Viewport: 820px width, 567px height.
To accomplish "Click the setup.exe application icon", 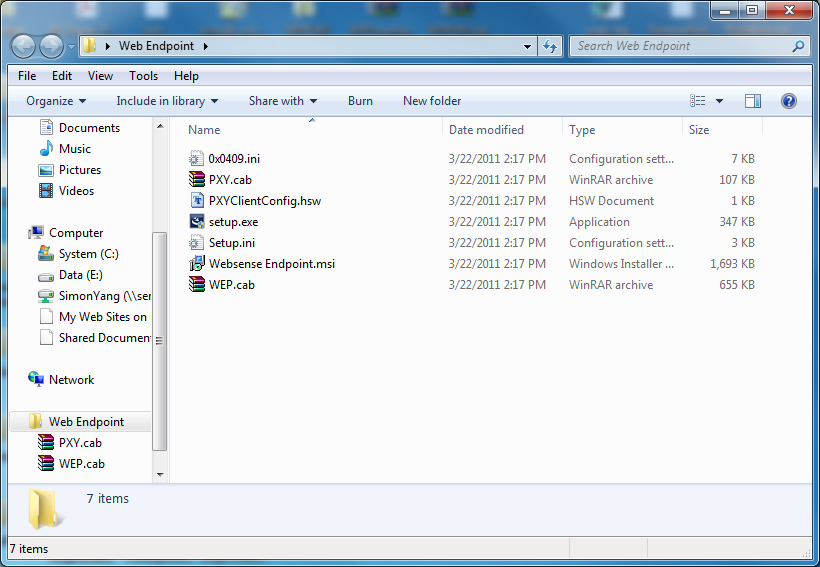I will [196, 221].
